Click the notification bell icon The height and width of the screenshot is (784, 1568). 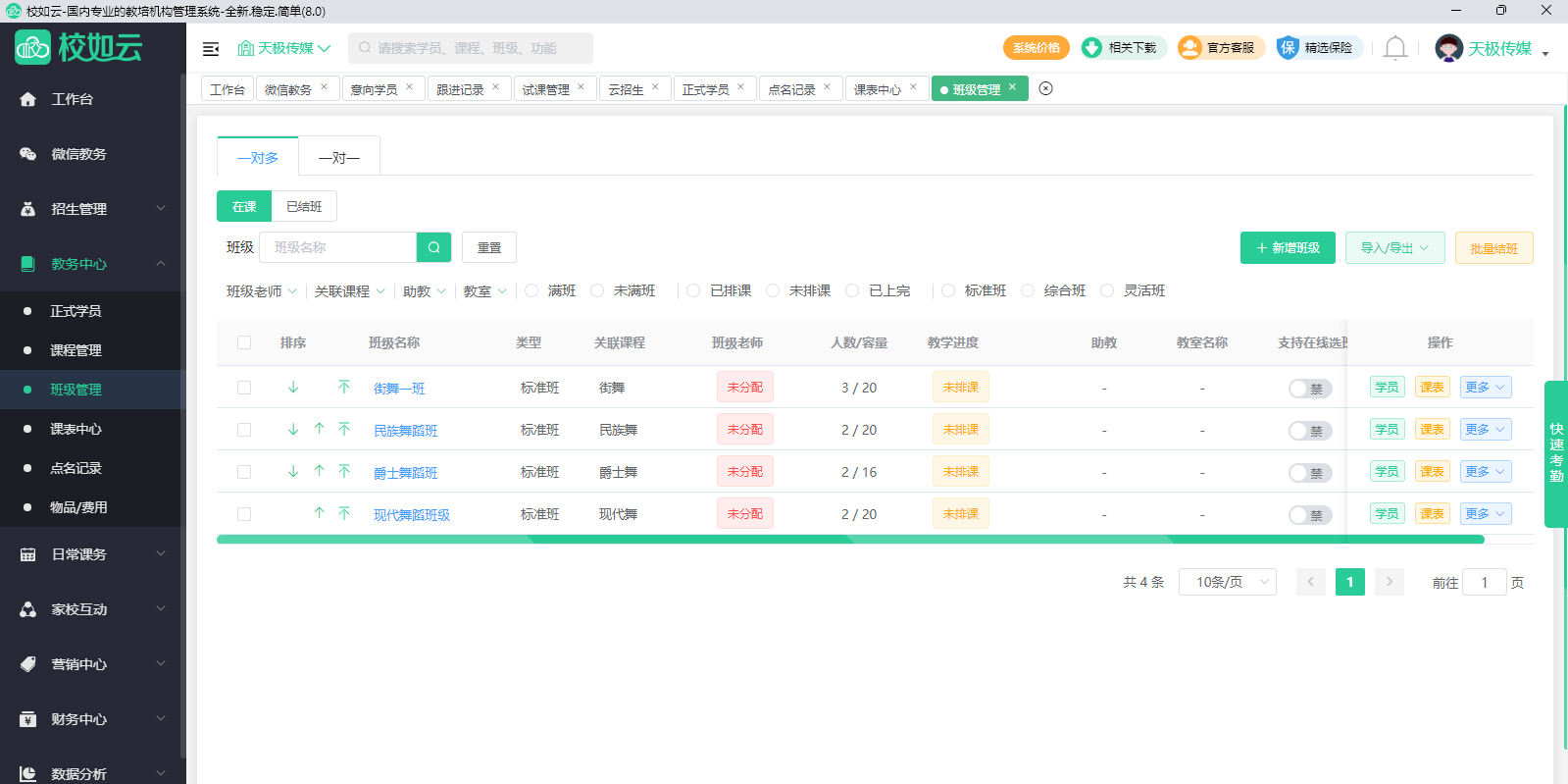coord(1394,48)
